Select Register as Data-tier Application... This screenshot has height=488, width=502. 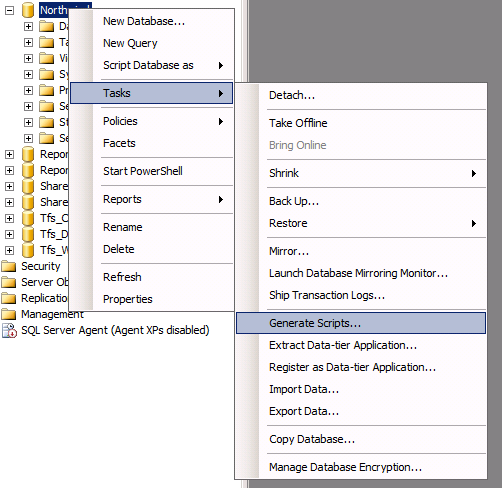pyautogui.click(x=361, y=367)
